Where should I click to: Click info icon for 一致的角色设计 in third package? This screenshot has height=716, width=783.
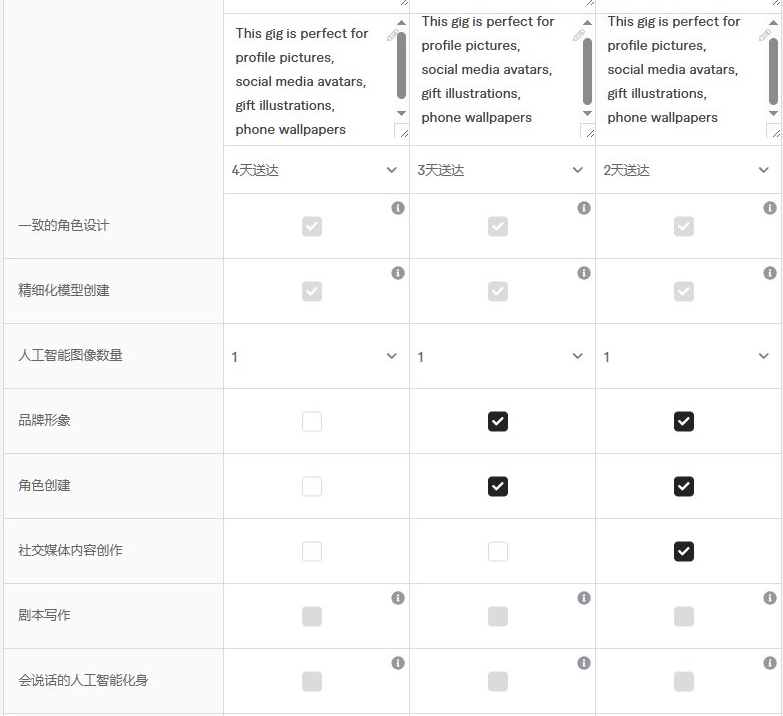770,208
